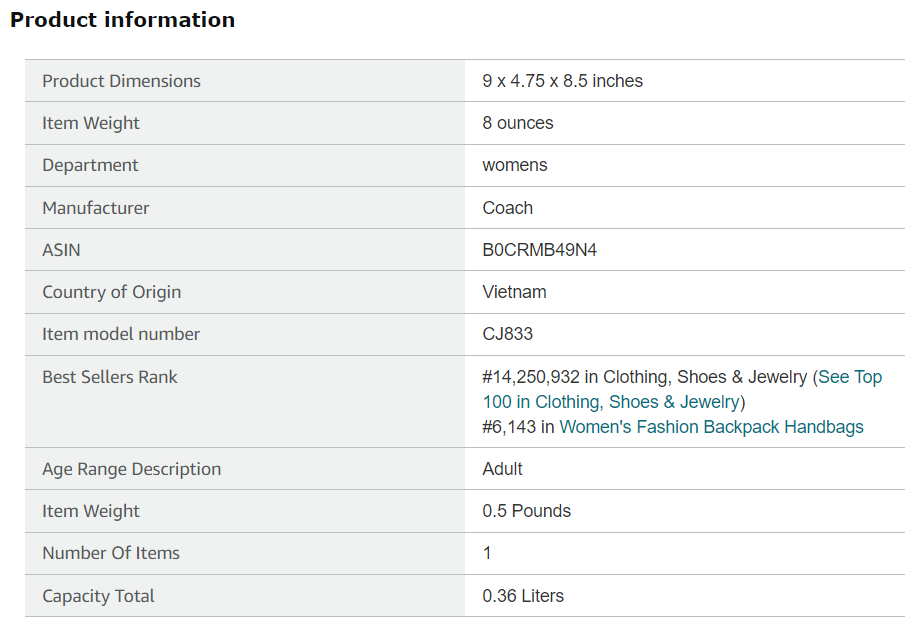Select the 0.36 Liters capacity value
The height and width of the screenshot is (622, 922).
pos(522,596)
